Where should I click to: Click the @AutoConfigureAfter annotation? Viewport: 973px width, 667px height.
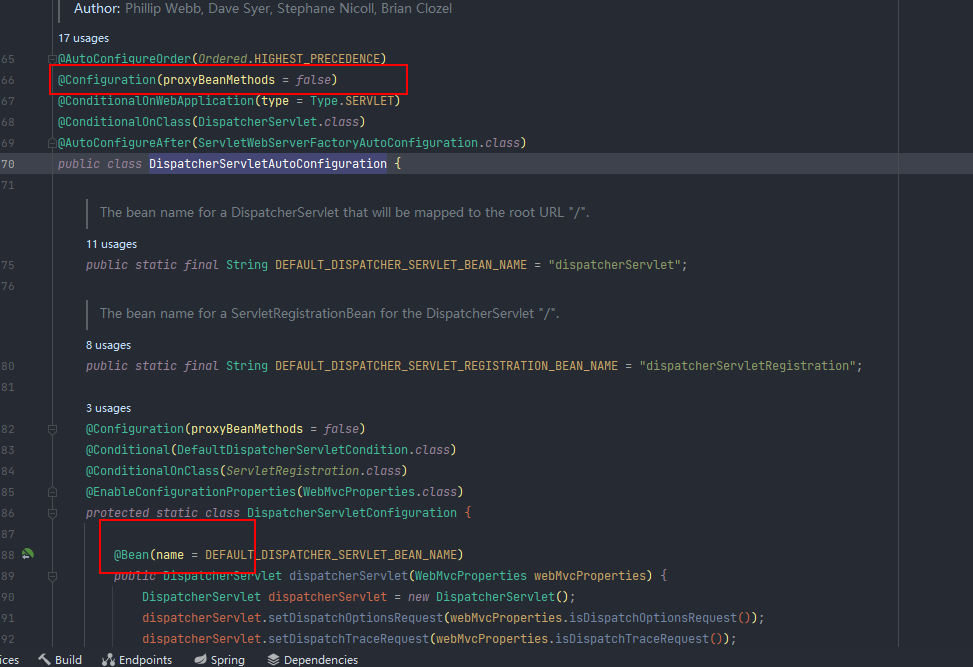click(124, 143)
